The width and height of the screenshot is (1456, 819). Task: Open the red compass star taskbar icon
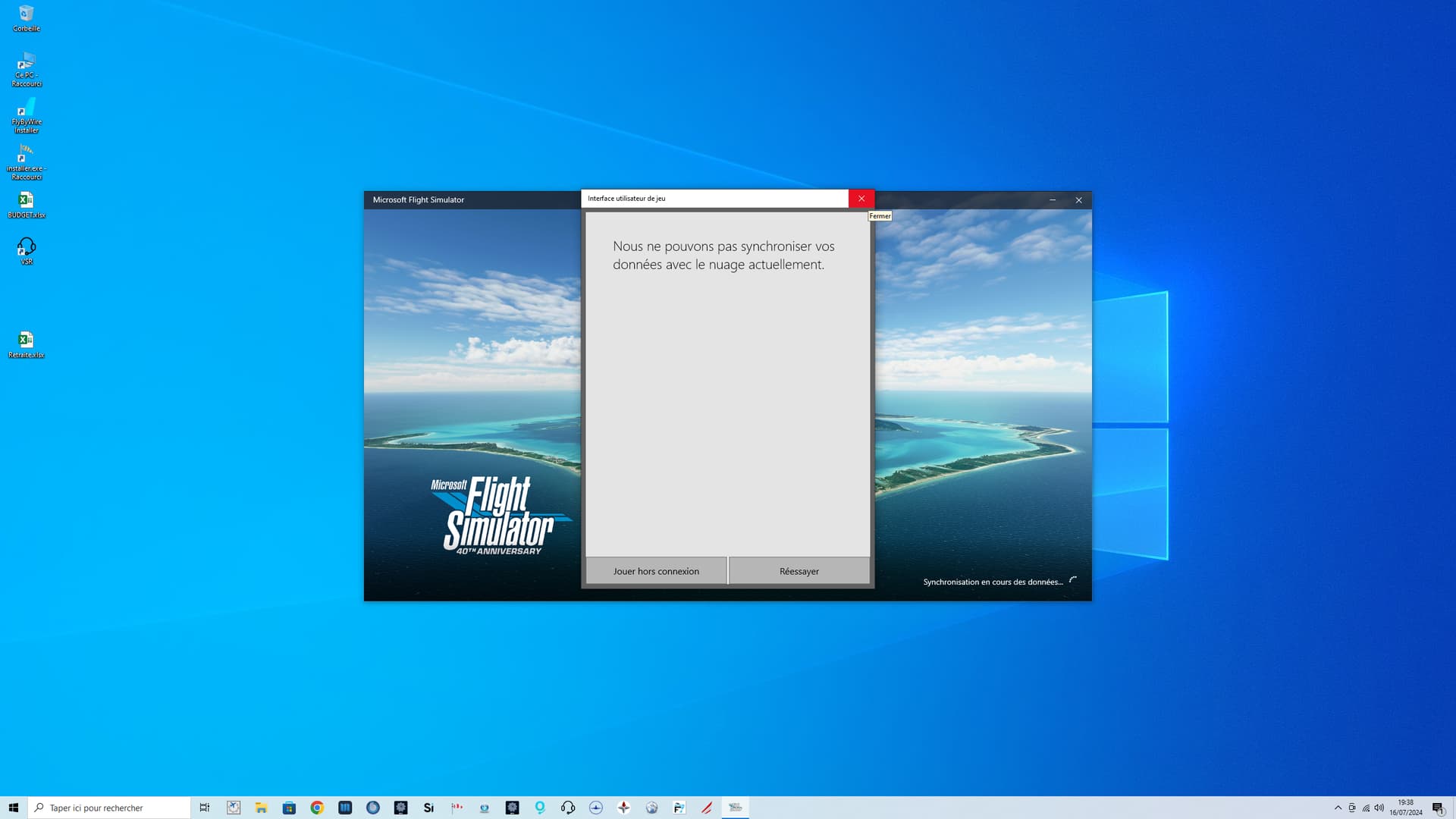624,808
